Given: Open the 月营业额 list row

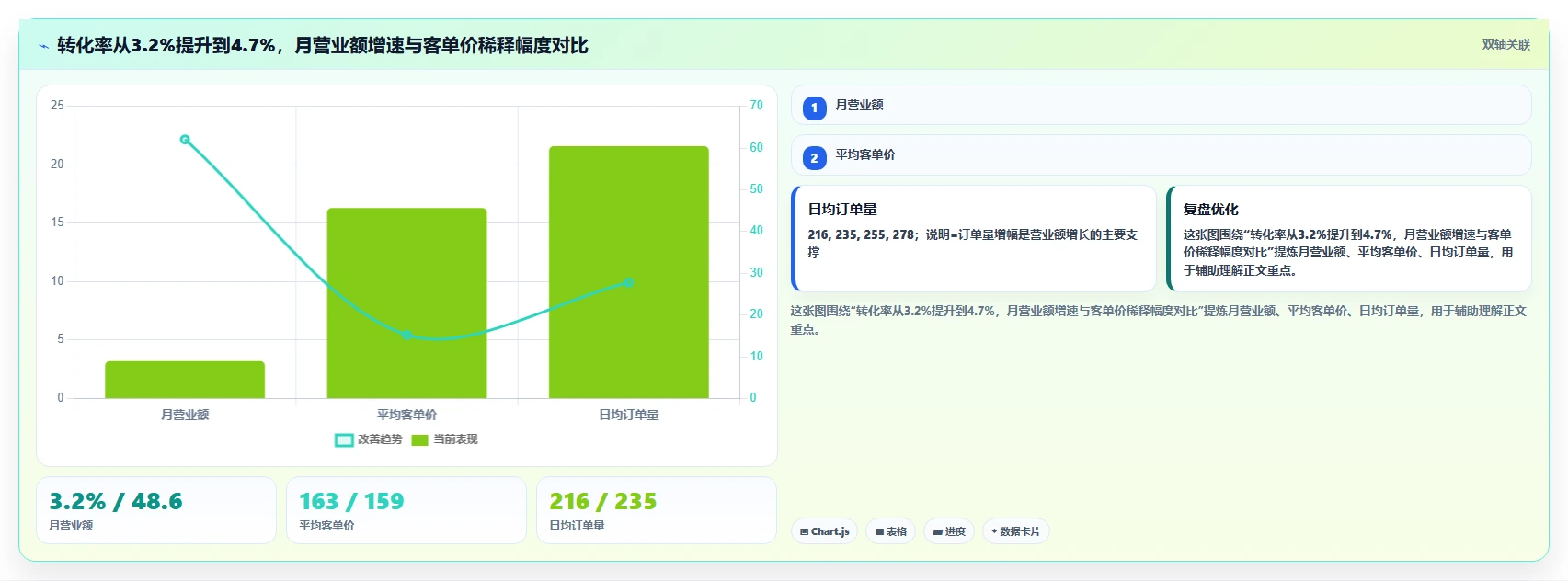Looking at the screenshot, I should click(x=1161, y=105).
